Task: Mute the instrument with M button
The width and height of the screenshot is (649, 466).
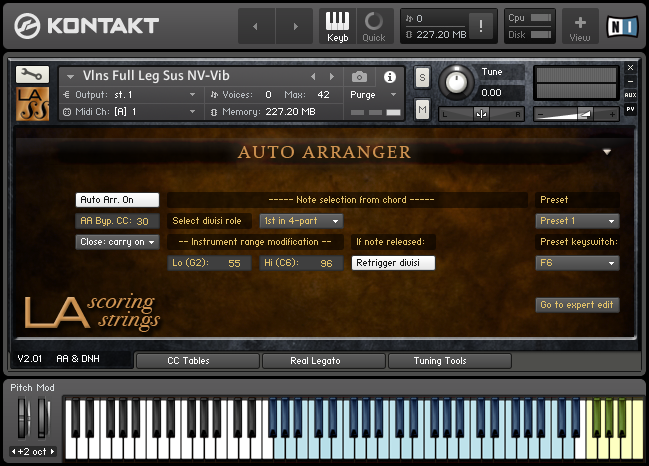Action: (422, 109)
